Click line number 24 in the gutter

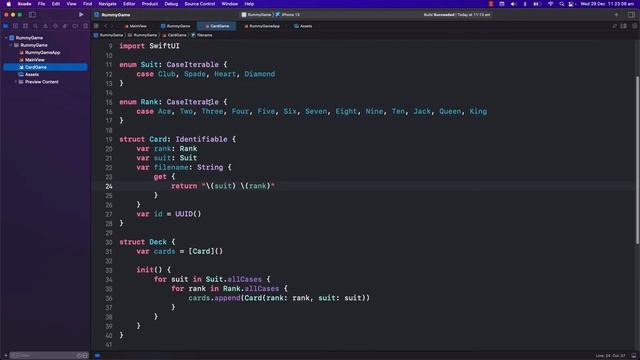109,186
